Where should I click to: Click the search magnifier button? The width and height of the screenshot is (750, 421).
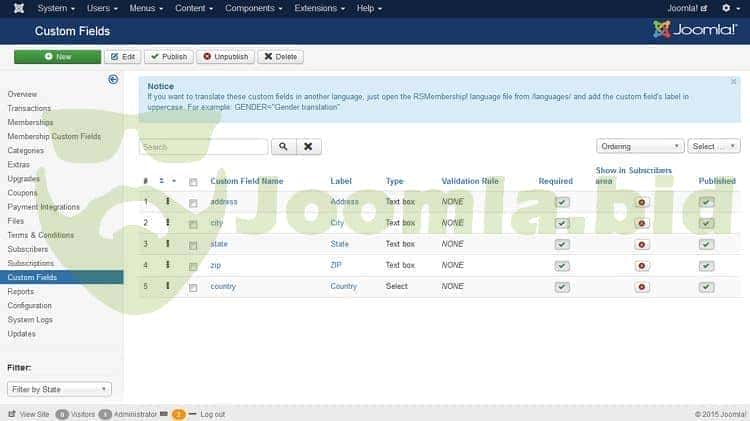point(283,147)
